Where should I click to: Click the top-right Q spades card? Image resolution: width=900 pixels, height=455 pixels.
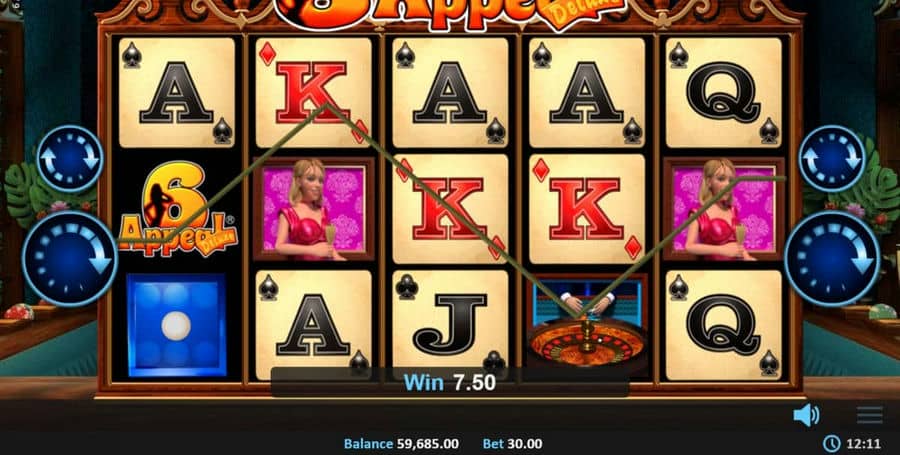[x=724, y=92]
